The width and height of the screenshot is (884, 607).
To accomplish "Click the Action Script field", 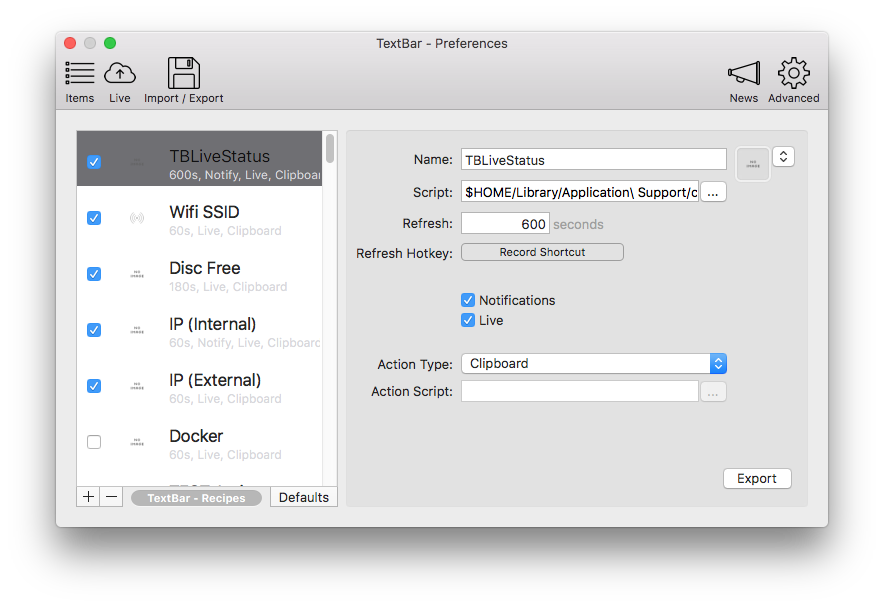I will [580, 391].
